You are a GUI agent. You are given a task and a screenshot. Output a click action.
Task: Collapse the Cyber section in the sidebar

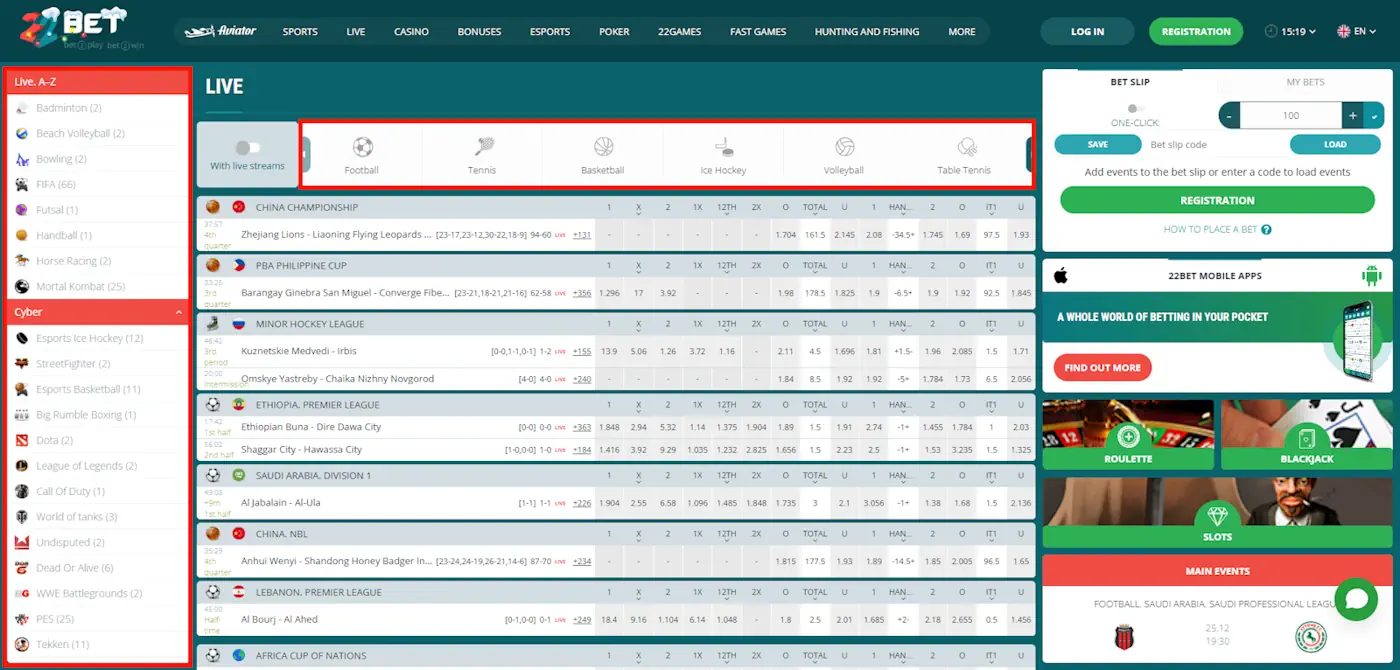coord(179,311)
